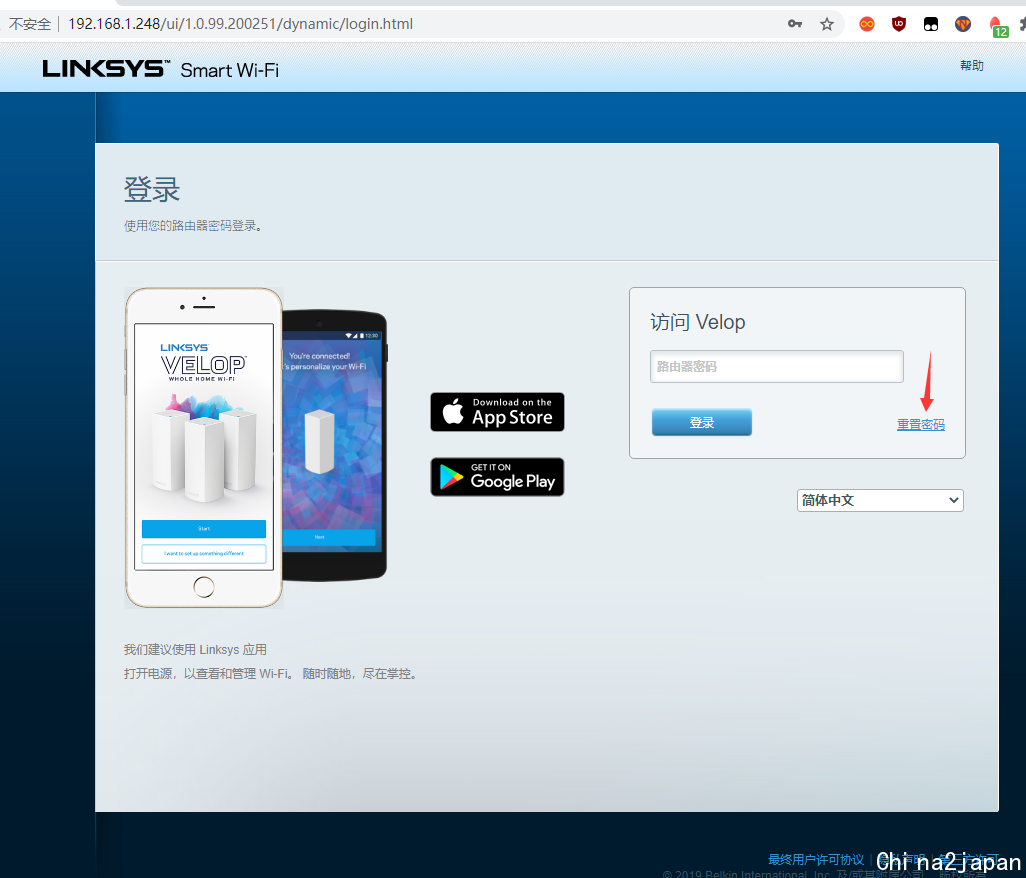Open the black square Tampermonkey extension icon

click(930, 24)
